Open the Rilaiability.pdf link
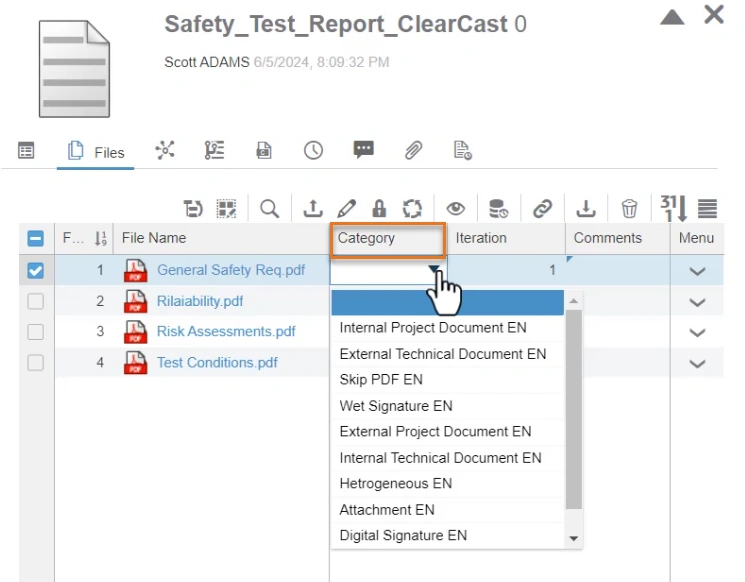The width and height of the screenshot is (745, 582). tap(200, 301)
